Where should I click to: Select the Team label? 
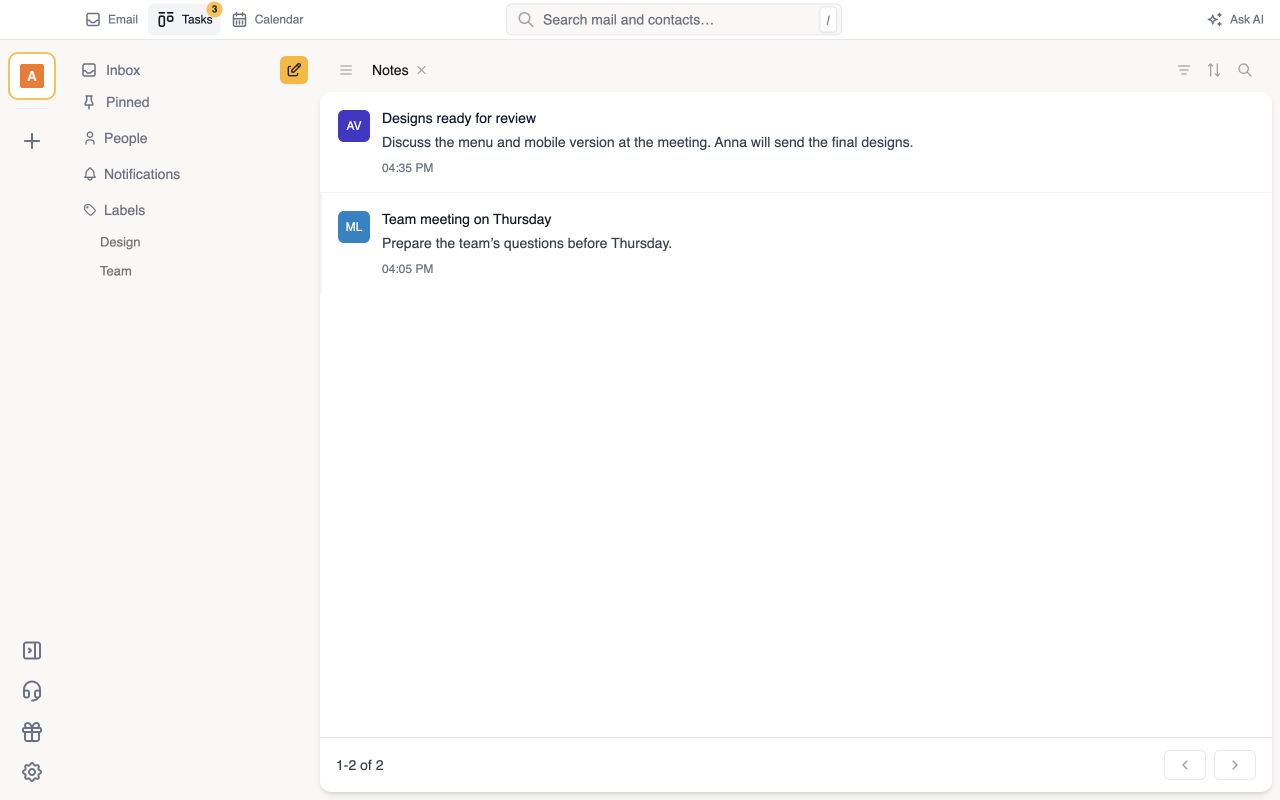(x=116, y=271)
